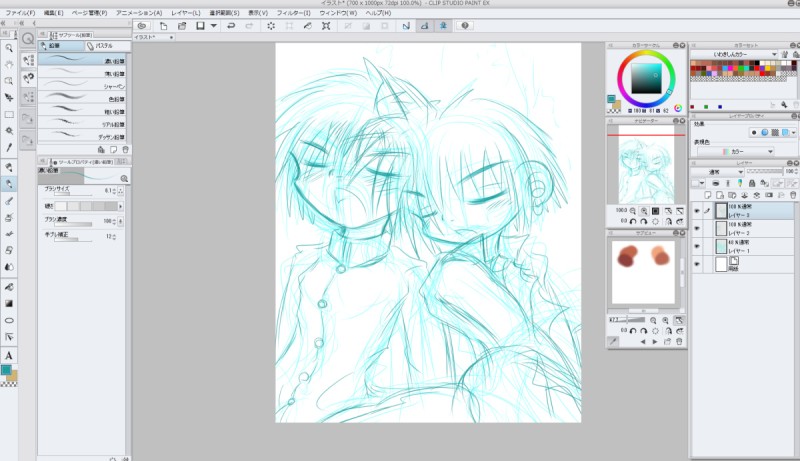Viewport: 800px width, 461px height.
Task: Click the Save floppy icon in command bar
Action: (x=201, y=25)
